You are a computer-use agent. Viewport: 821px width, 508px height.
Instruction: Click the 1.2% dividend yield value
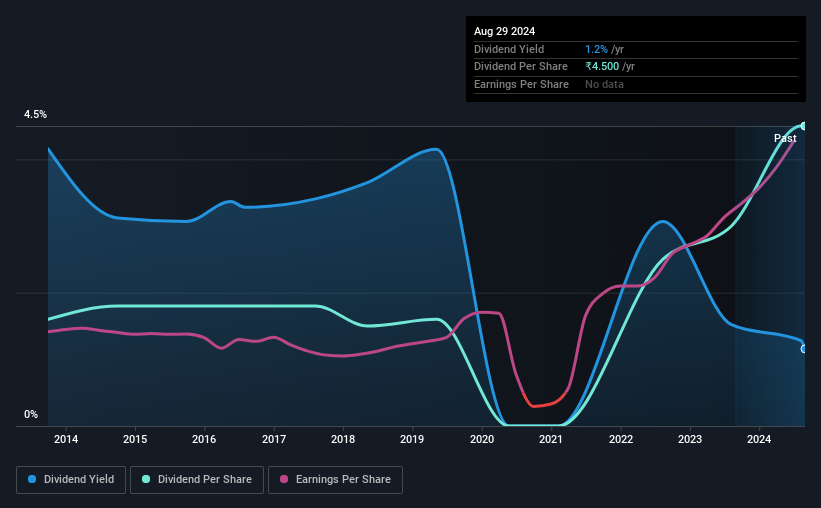596,49
